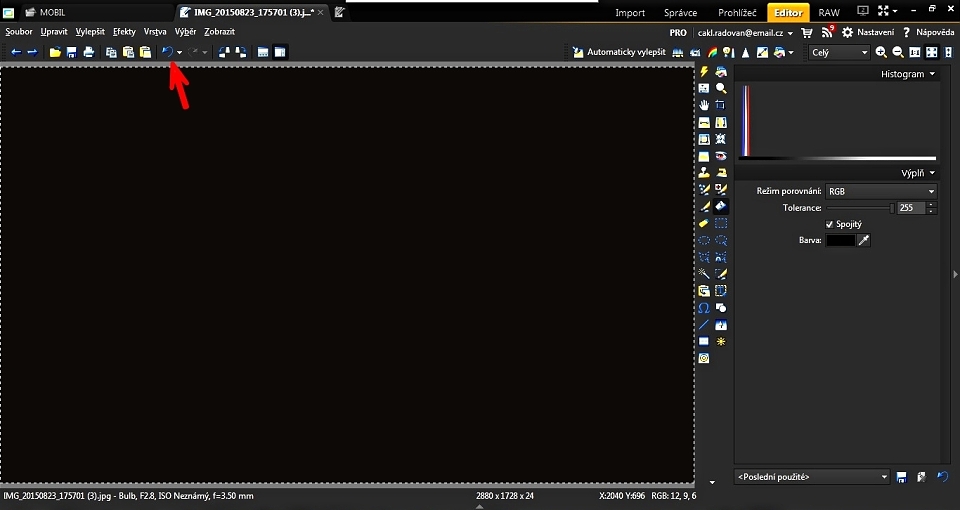The width and height of the screenshot is (960, 510).
Task: Pick color with the eyedropper icon
Action: [x=865, y=240]
